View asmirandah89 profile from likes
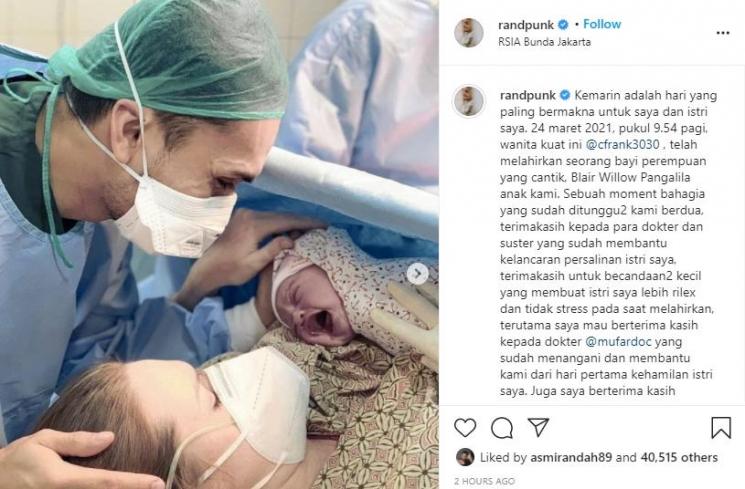The height and width of the screenshot is (489, 745). pos(571,458)
